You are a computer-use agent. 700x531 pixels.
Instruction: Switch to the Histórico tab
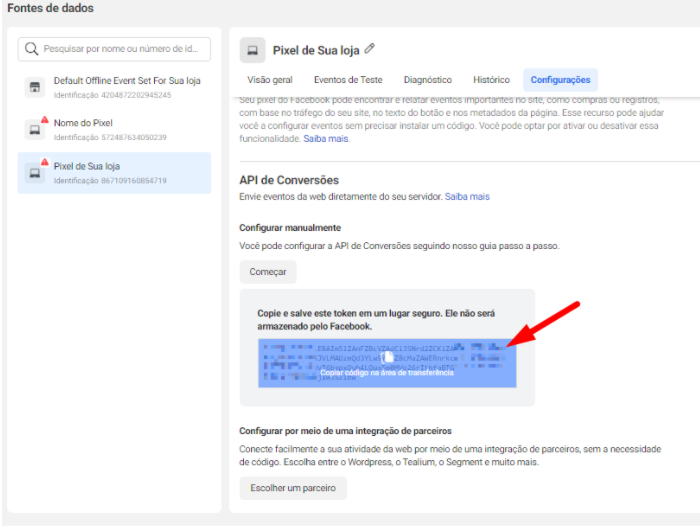(x=491, y=80)
